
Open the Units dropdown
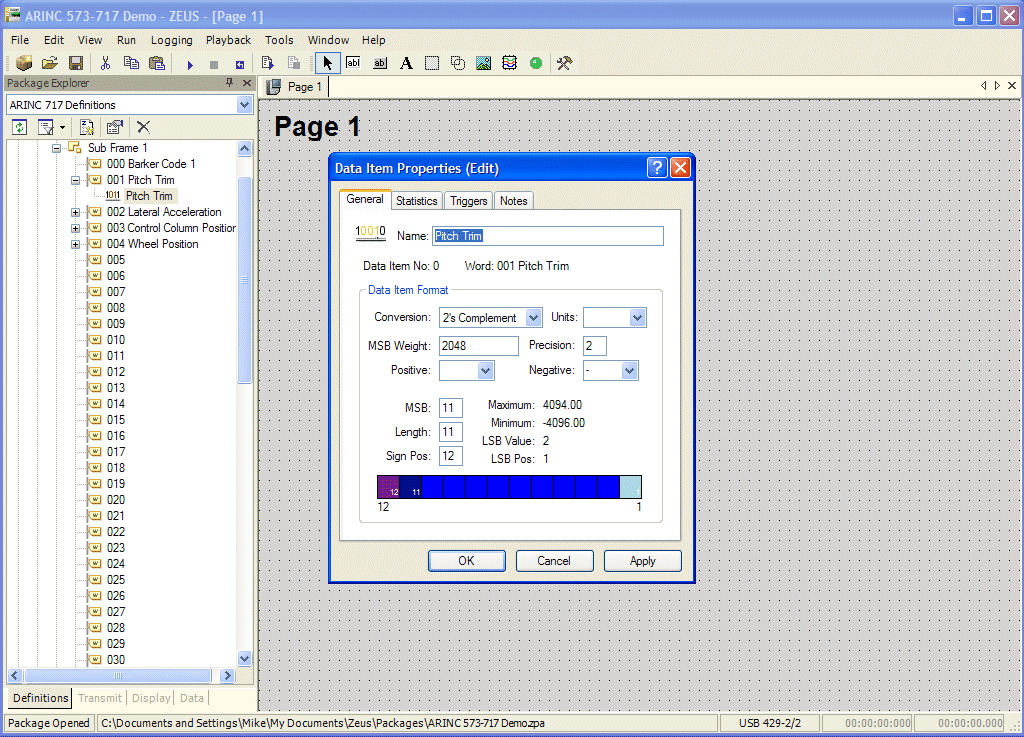pos(637,318)
